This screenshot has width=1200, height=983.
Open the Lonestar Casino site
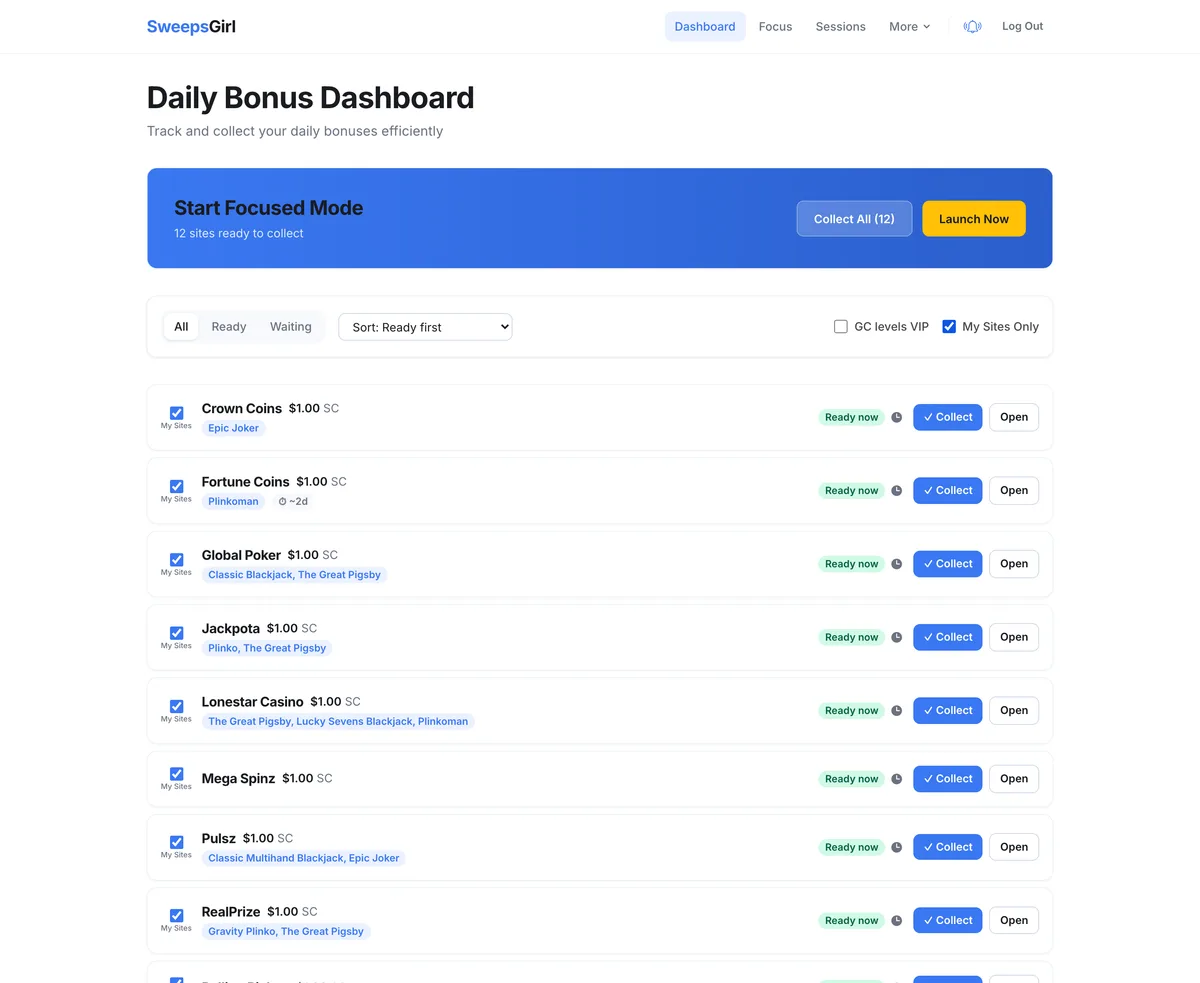tap(1014, 711)
